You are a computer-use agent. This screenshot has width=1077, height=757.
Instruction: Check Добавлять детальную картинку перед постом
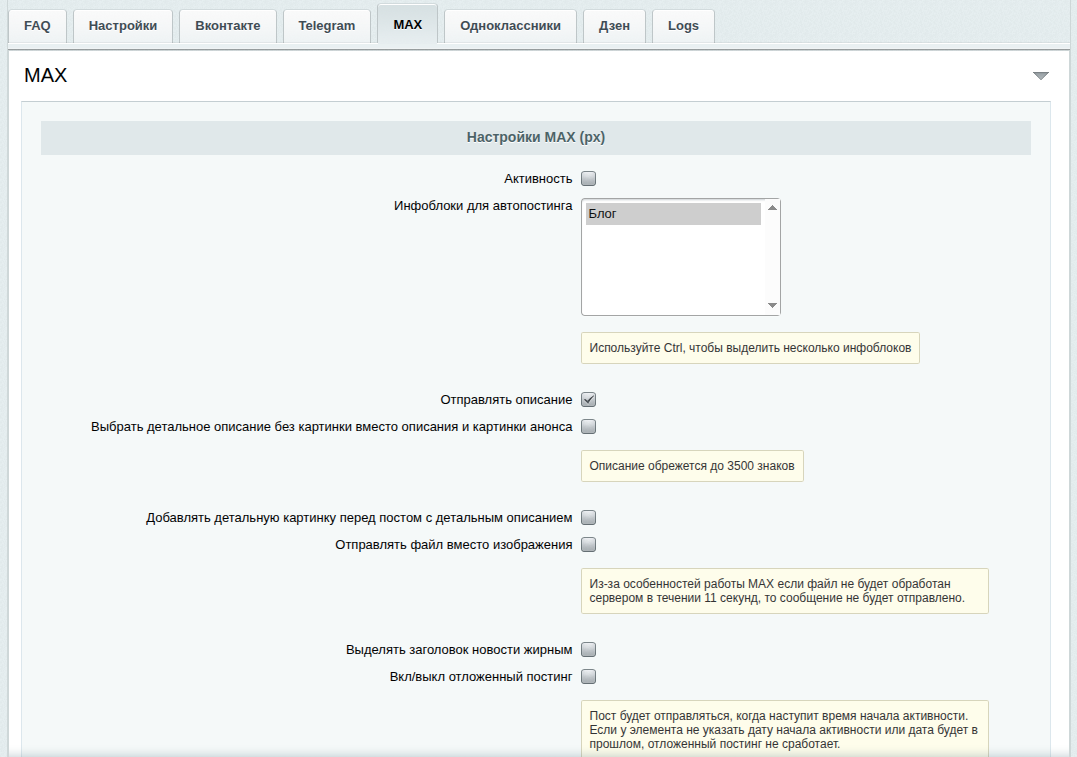coord(589,518)
